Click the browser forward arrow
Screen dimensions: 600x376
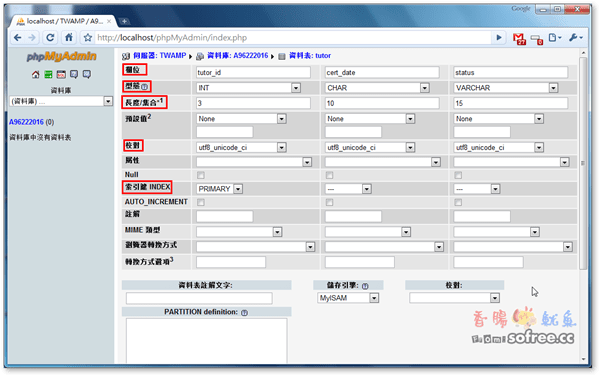32,37
